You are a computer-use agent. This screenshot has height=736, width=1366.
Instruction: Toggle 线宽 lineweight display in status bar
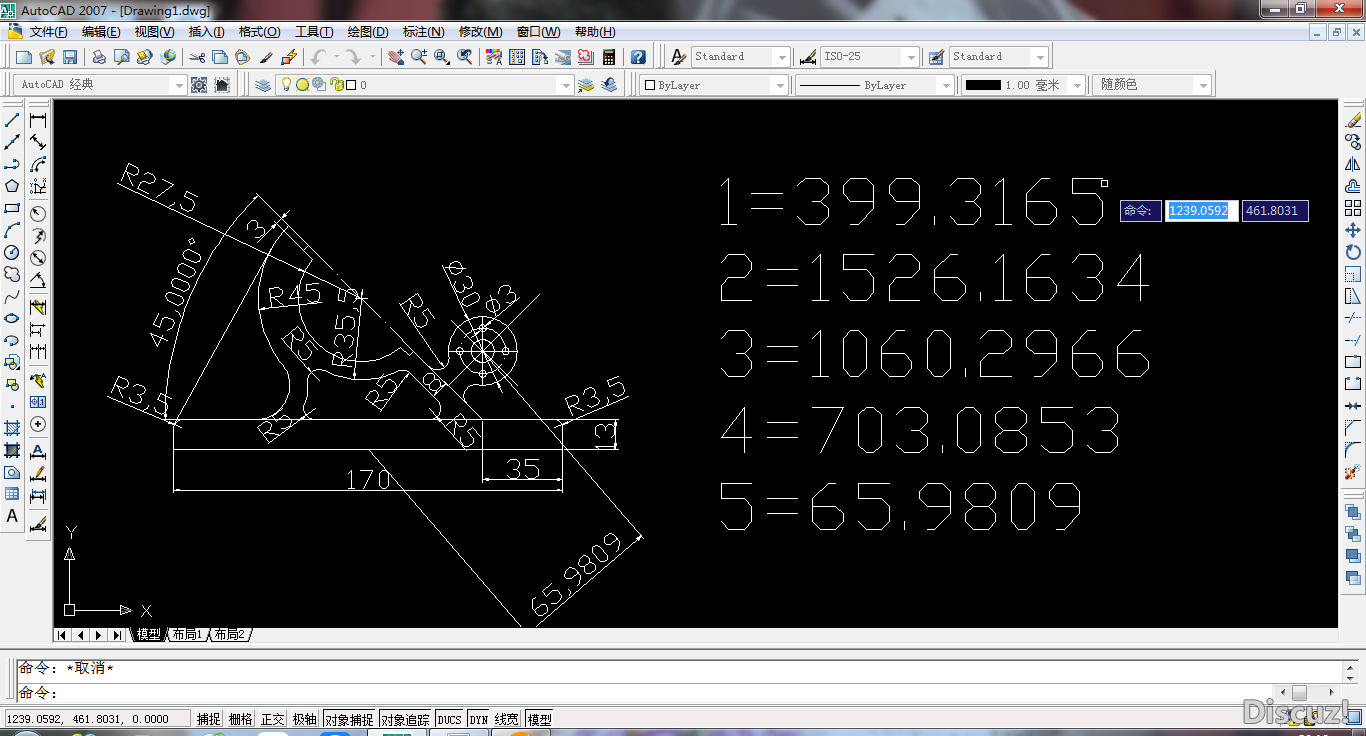pyautogui.click(x=507, y=719)
